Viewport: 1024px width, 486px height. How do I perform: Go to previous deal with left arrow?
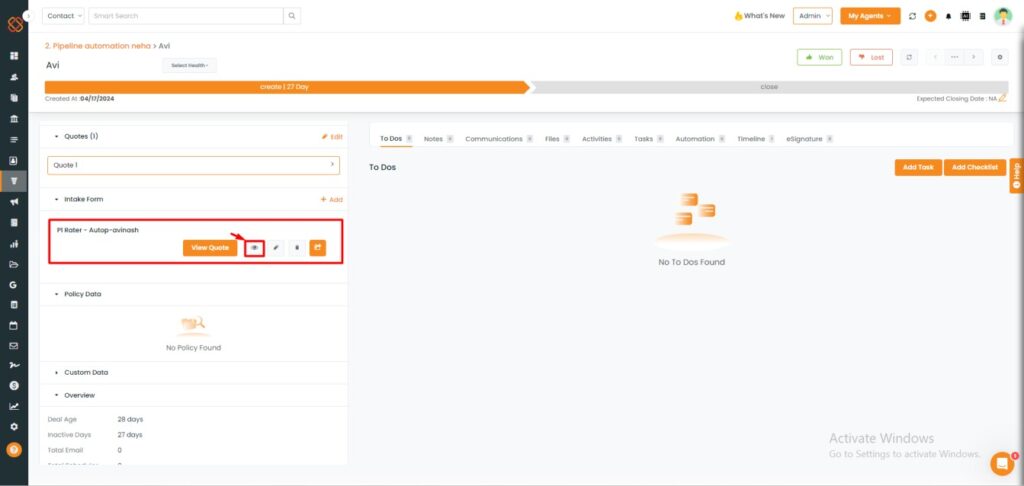pos(935,57)
